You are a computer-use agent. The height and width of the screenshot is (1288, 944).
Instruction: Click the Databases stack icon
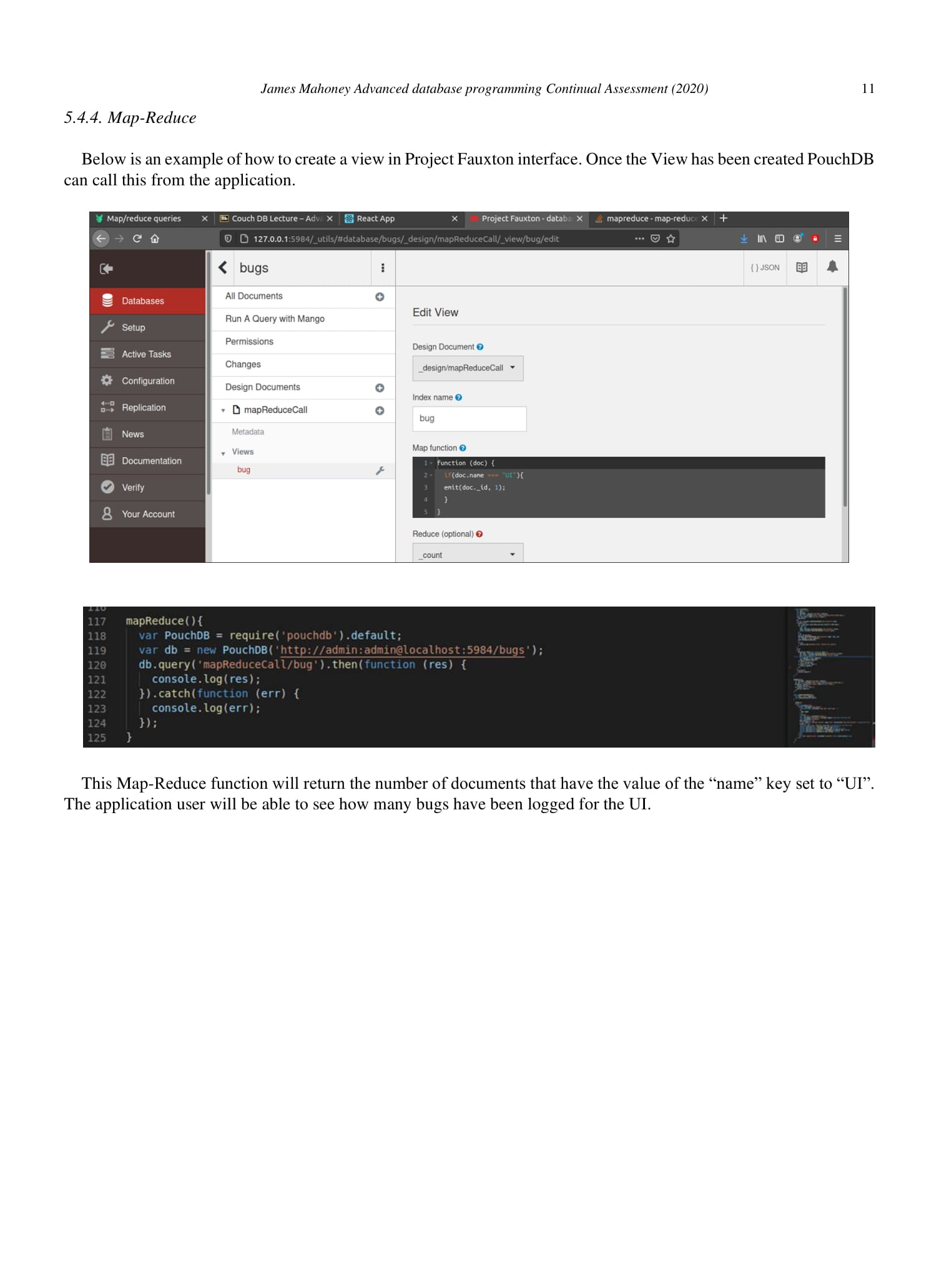click(x=107, y=300)
